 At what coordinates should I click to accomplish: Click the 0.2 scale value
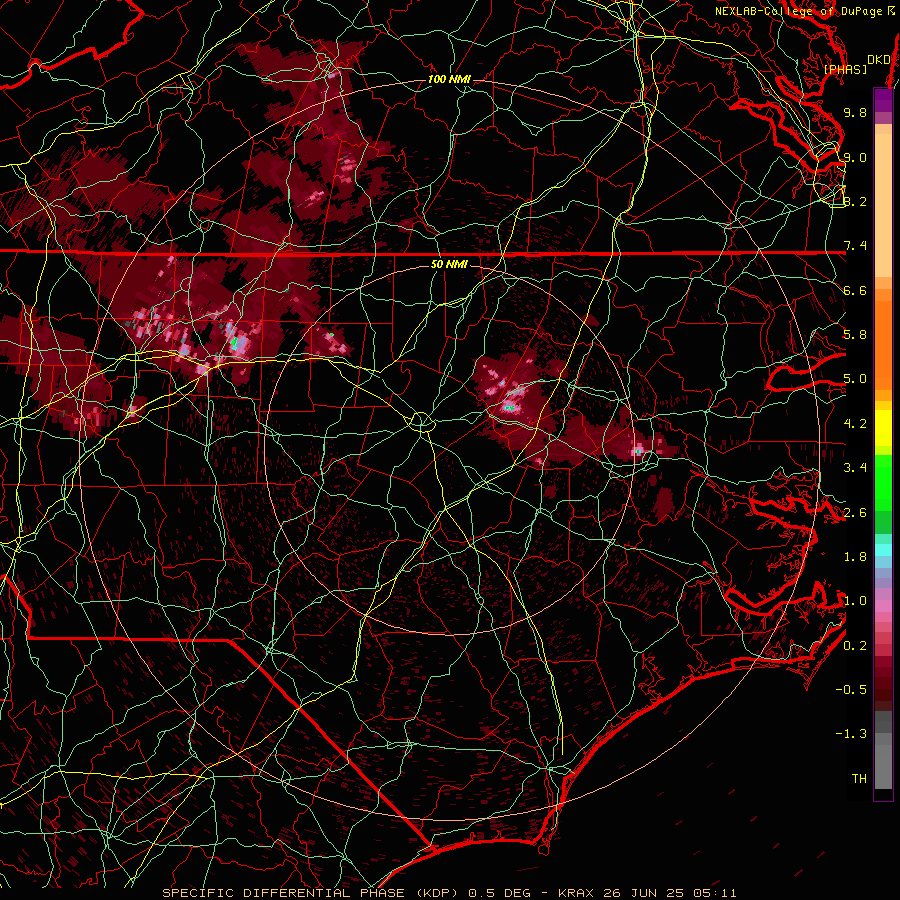click(855, 646)
